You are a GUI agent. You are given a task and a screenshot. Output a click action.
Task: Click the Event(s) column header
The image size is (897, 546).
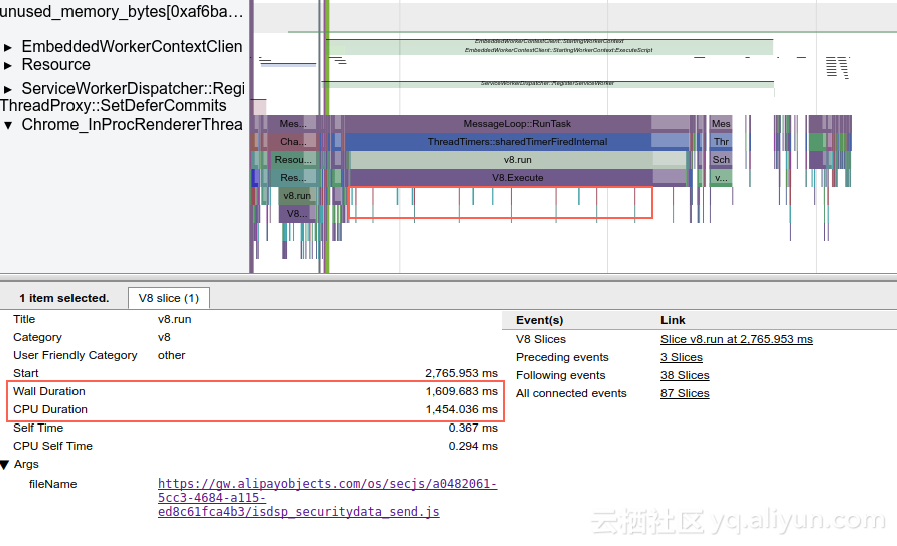click(539, 321)
